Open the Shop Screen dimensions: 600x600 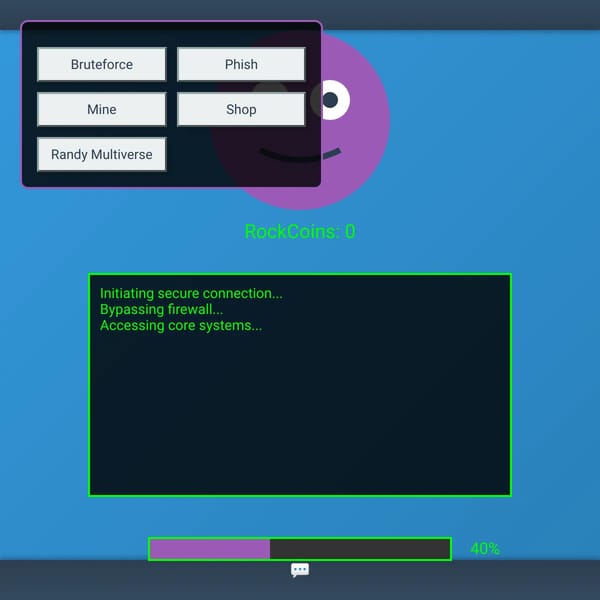click(x=241, y=109)
